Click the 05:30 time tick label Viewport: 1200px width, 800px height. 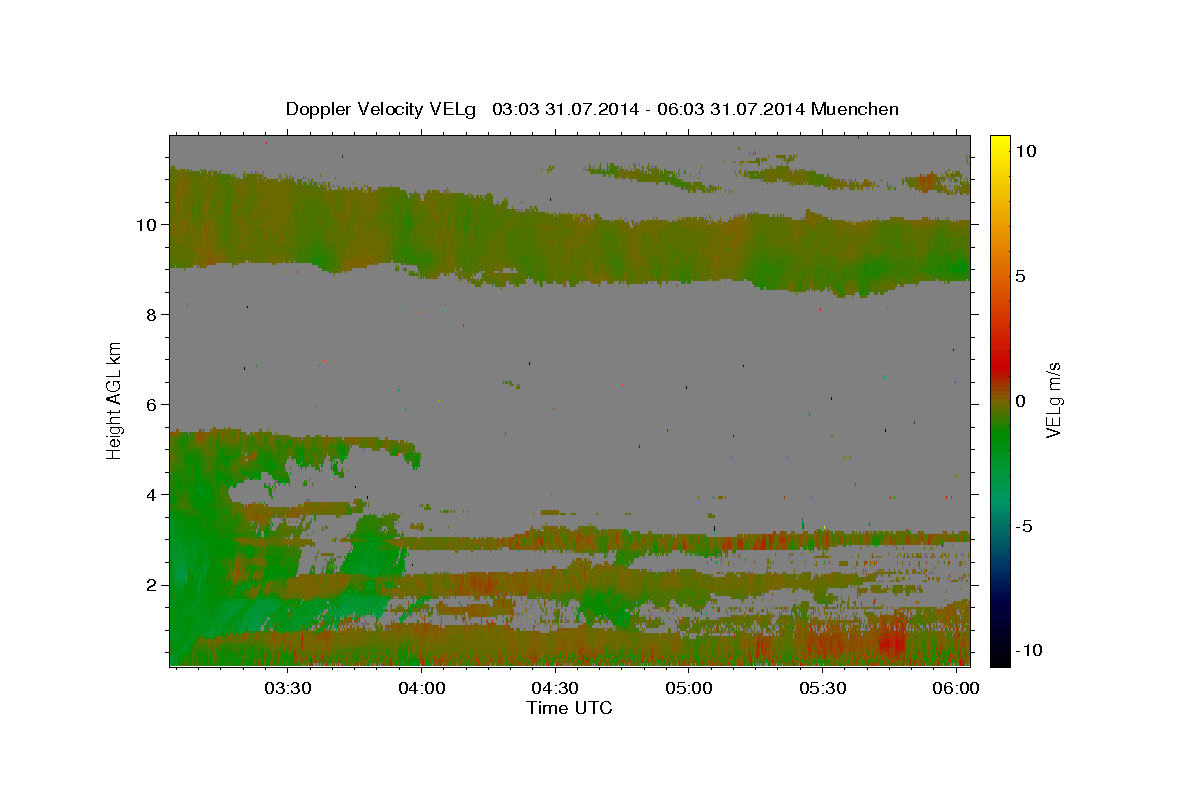(x=823, y=689)
